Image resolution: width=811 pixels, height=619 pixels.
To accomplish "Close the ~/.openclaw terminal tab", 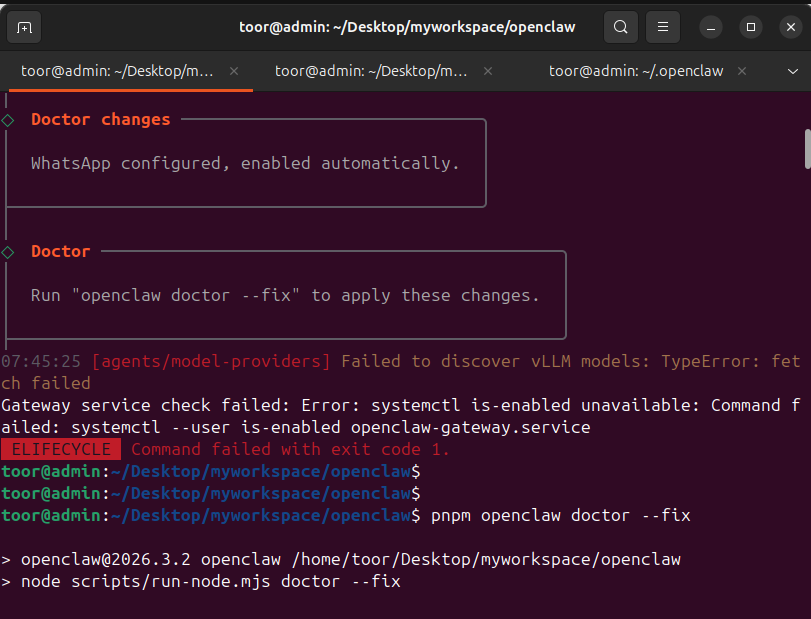I will 741,71.
